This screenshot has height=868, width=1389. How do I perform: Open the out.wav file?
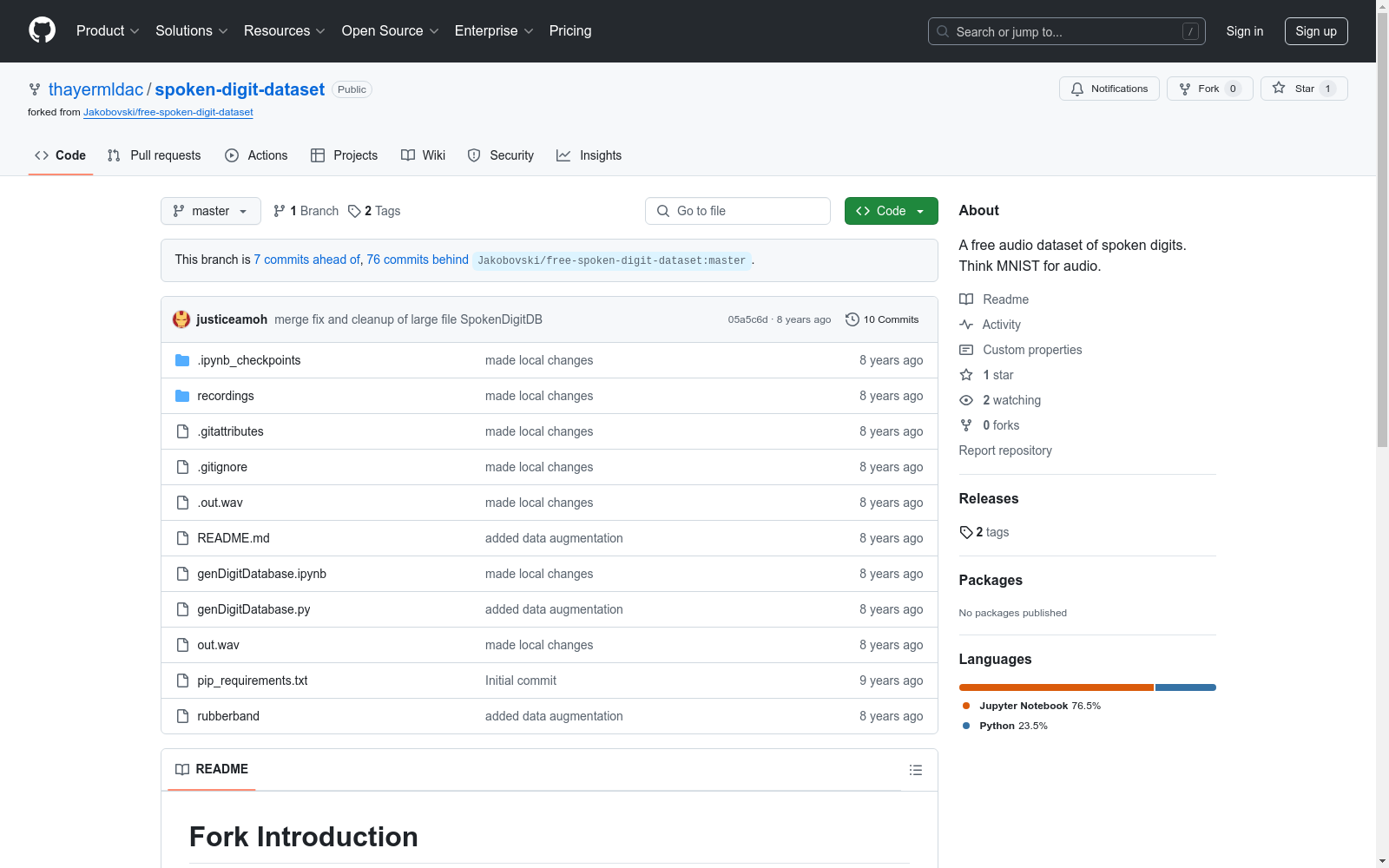pos(218,645)
